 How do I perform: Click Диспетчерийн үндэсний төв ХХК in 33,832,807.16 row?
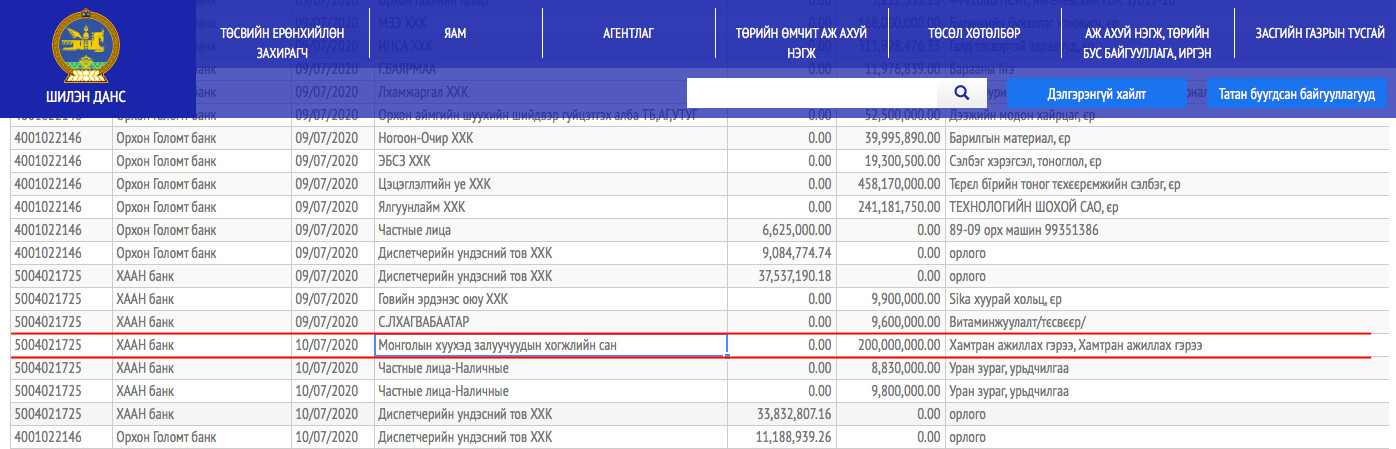tap(465, 414)
